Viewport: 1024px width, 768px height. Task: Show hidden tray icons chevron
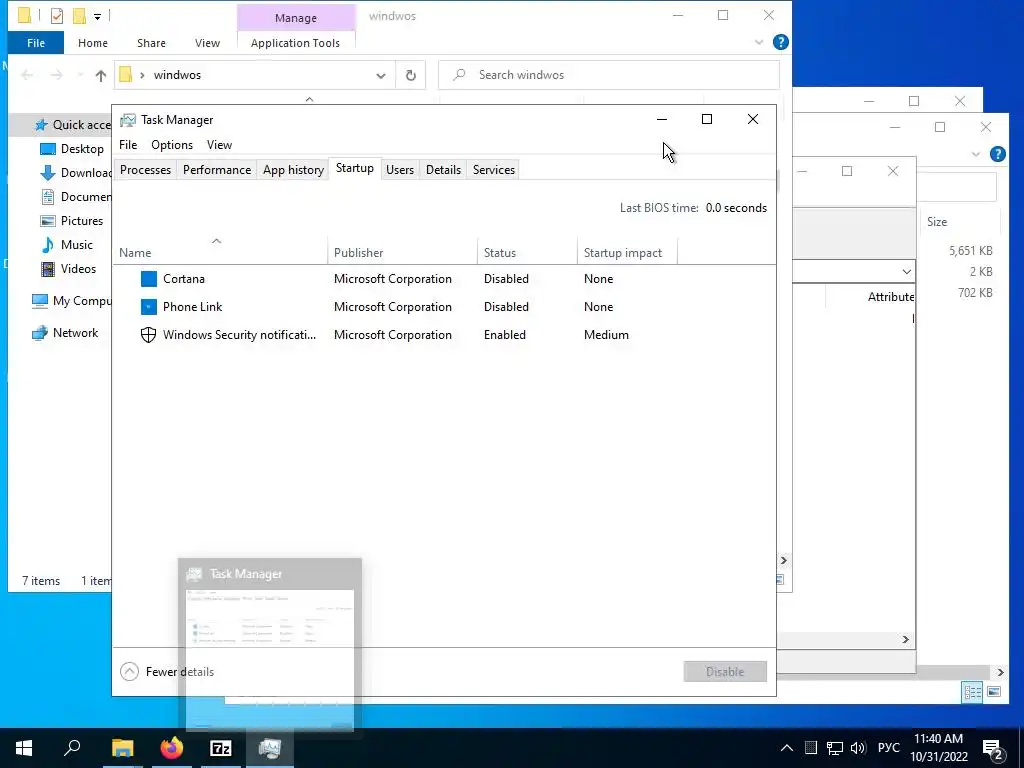point(787,748)
